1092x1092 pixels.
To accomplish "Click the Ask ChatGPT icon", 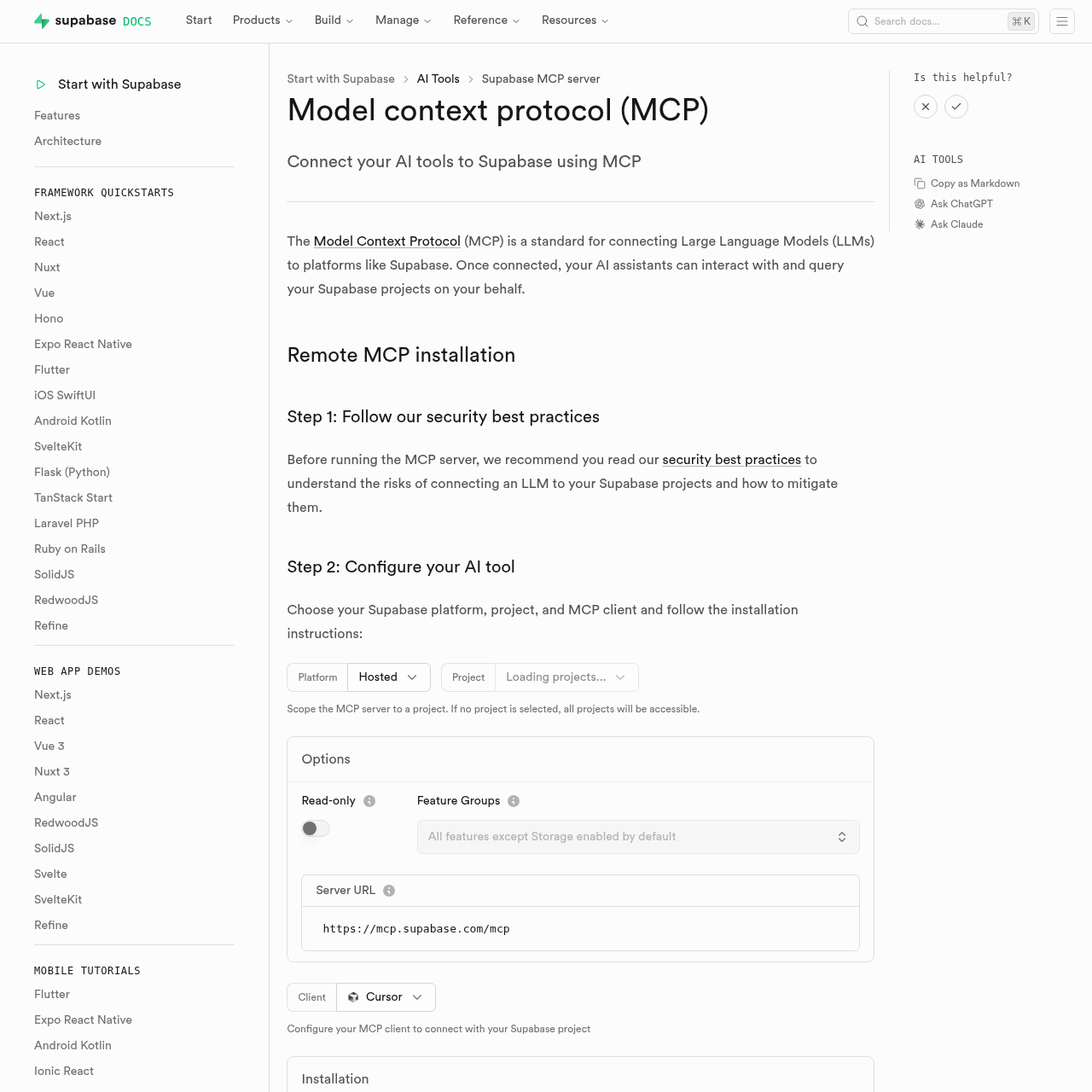I will pyautogui.click(x=919, y=204).
